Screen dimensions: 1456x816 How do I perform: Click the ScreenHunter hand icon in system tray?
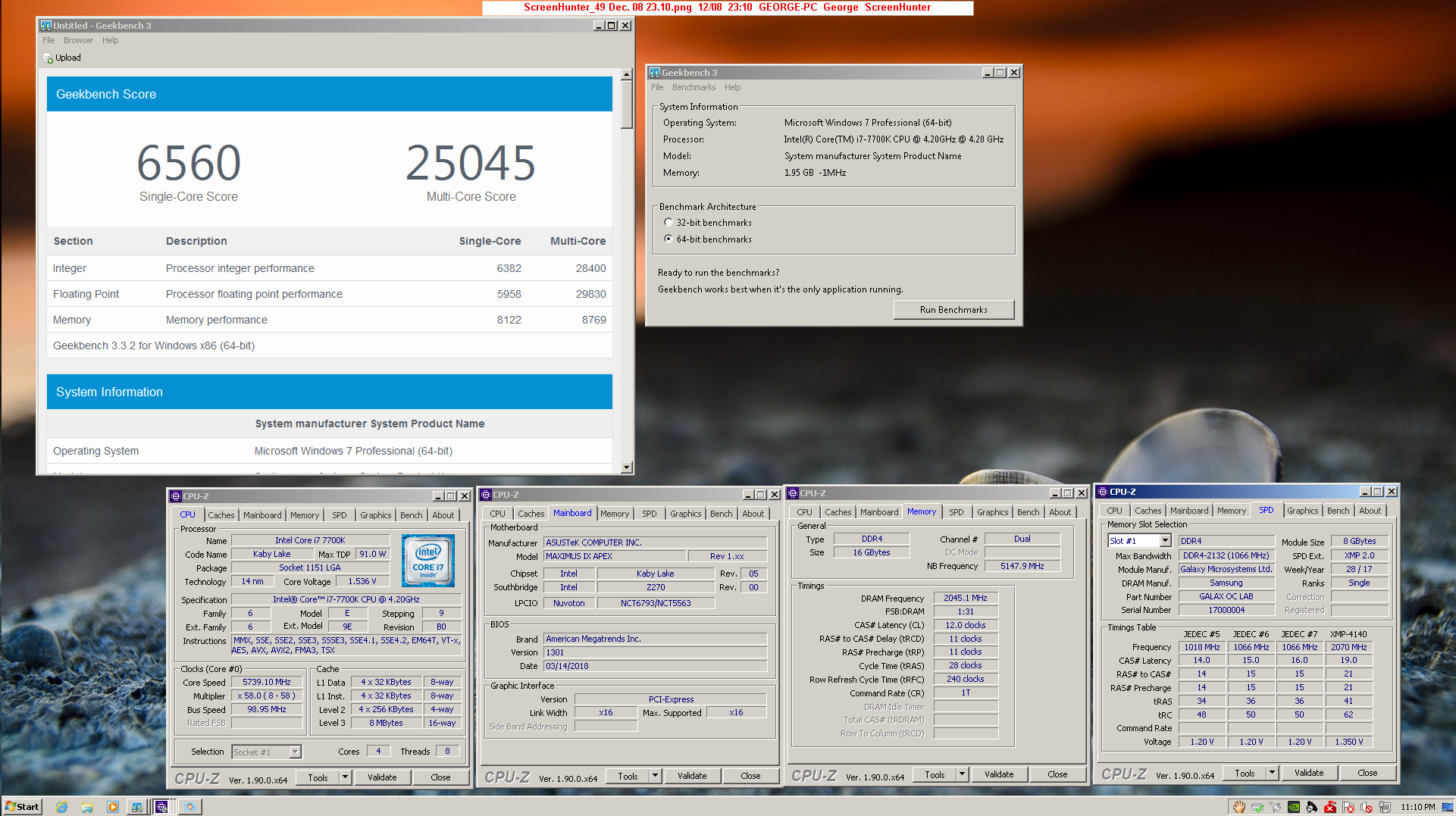tap(1238, 807)
